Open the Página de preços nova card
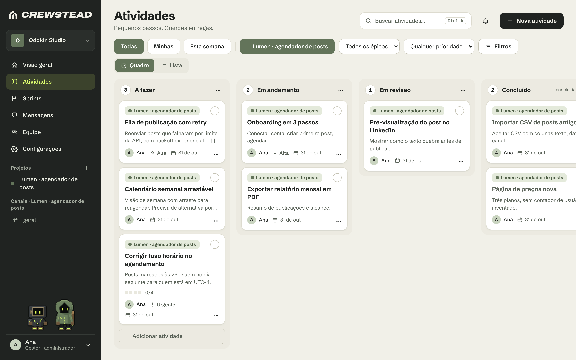576x360 pixels. point(531,199)
